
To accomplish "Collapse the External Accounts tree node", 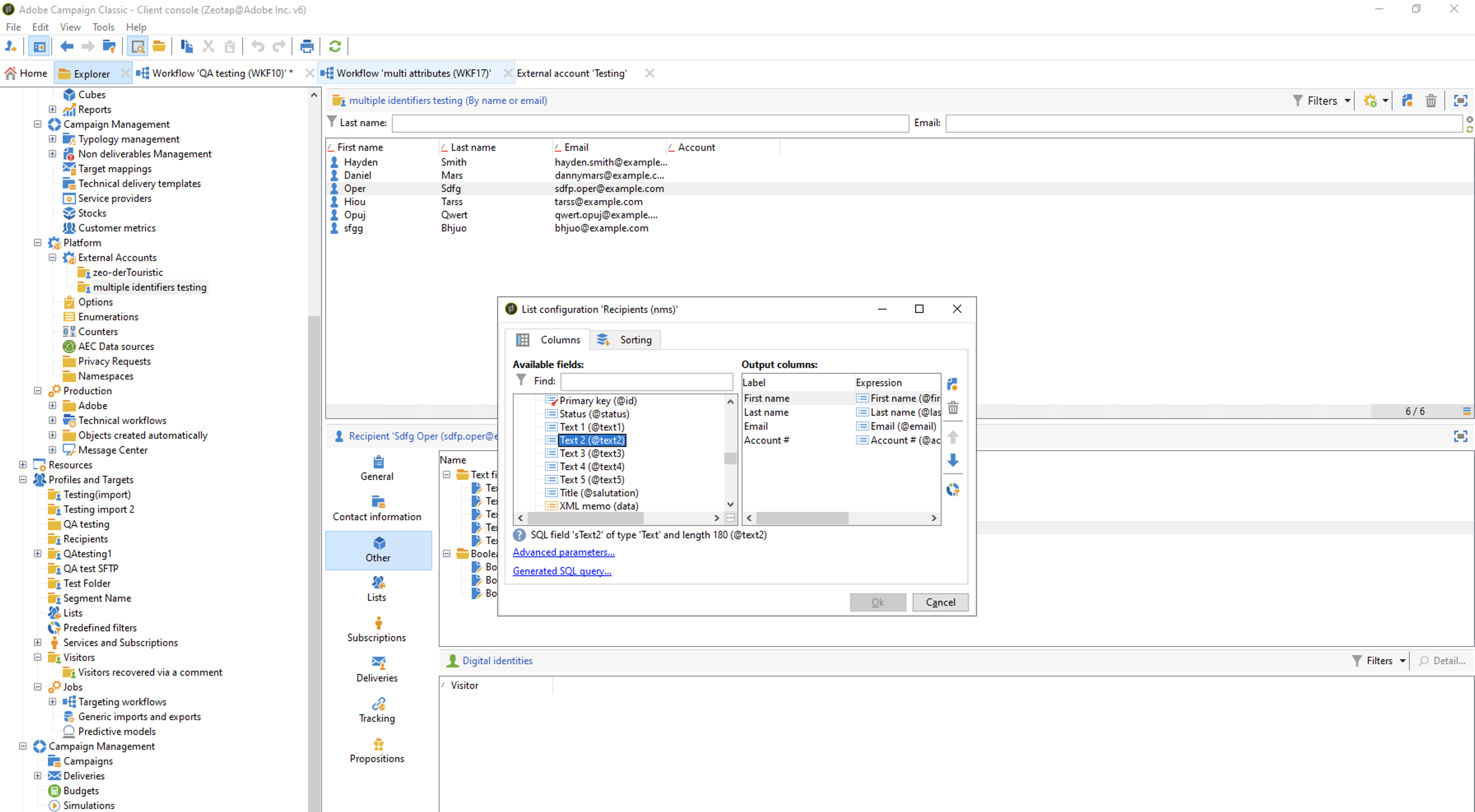I will tap(52, 257).
